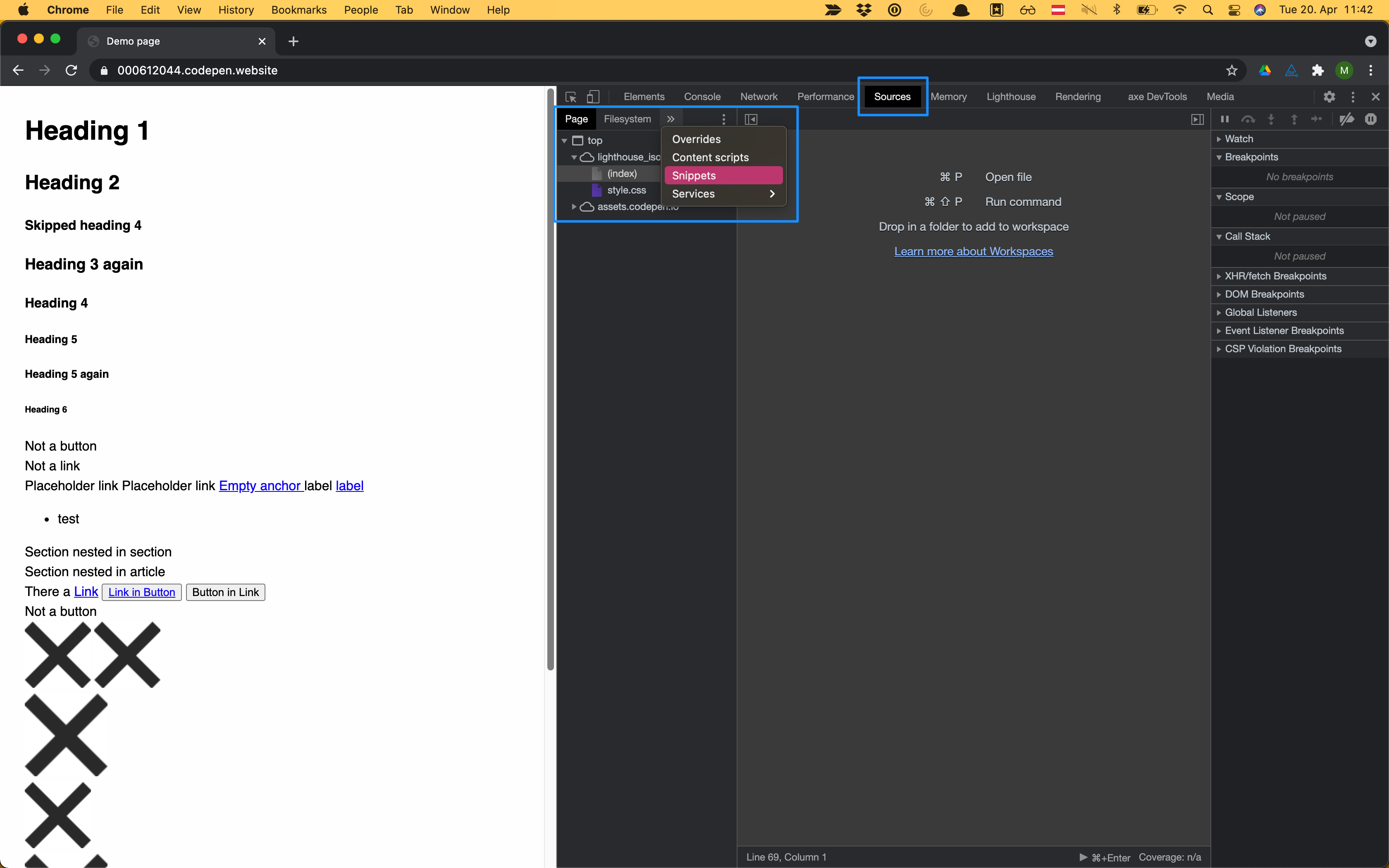Bookmark this page with star icon

click(1232, 70)
